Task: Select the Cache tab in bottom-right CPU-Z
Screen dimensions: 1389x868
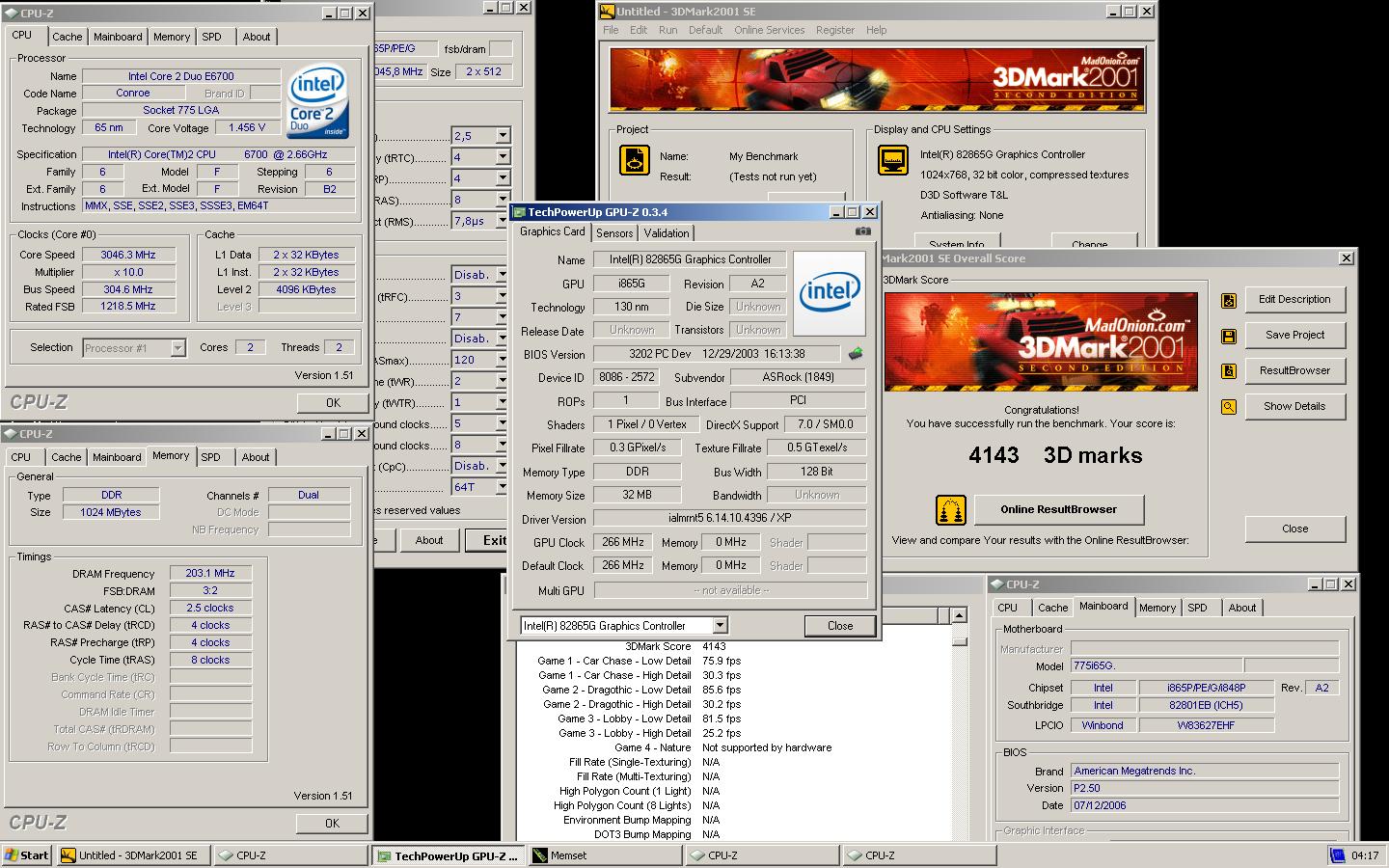Action: pyautogui.click(x=1052, y=608)
